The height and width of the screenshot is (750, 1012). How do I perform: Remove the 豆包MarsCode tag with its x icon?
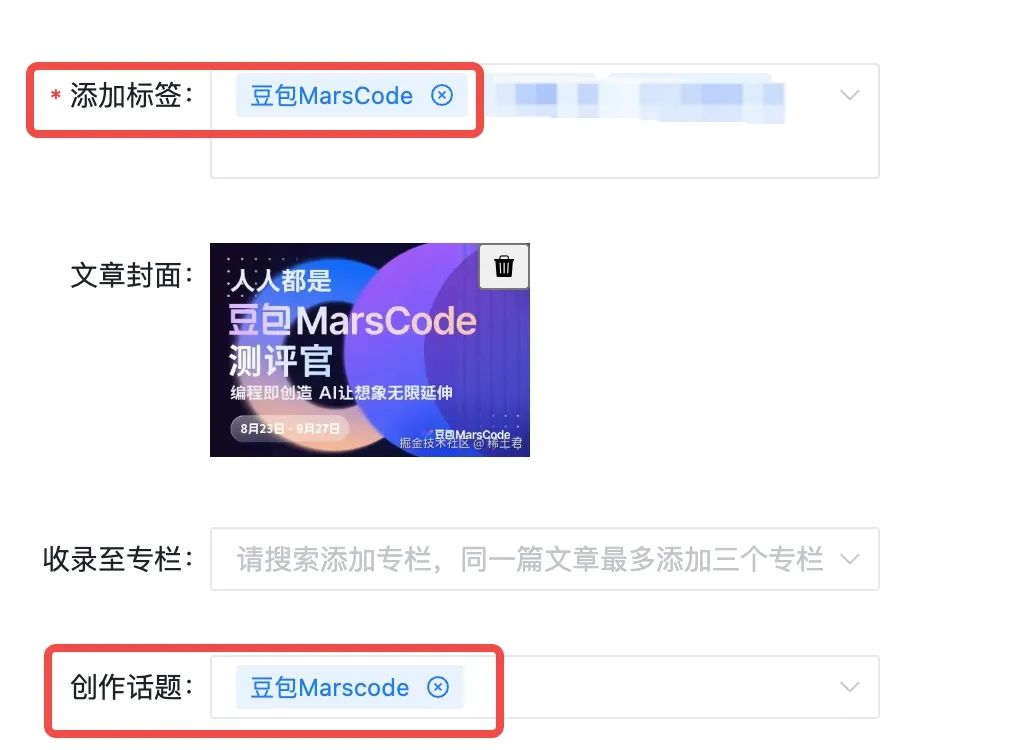[442, 96]
